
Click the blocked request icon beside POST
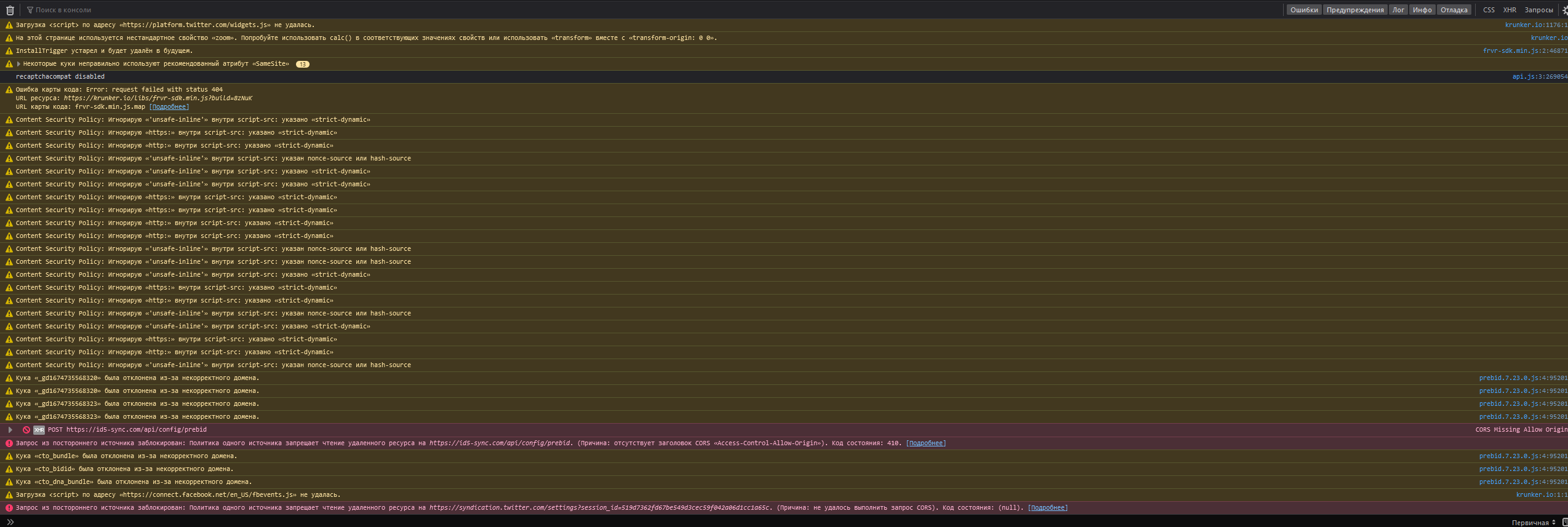pos(26,430)
